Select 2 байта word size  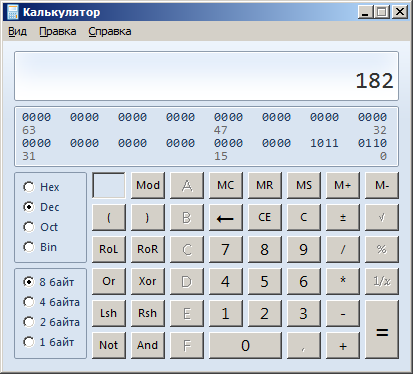click(x=52, y=322)
